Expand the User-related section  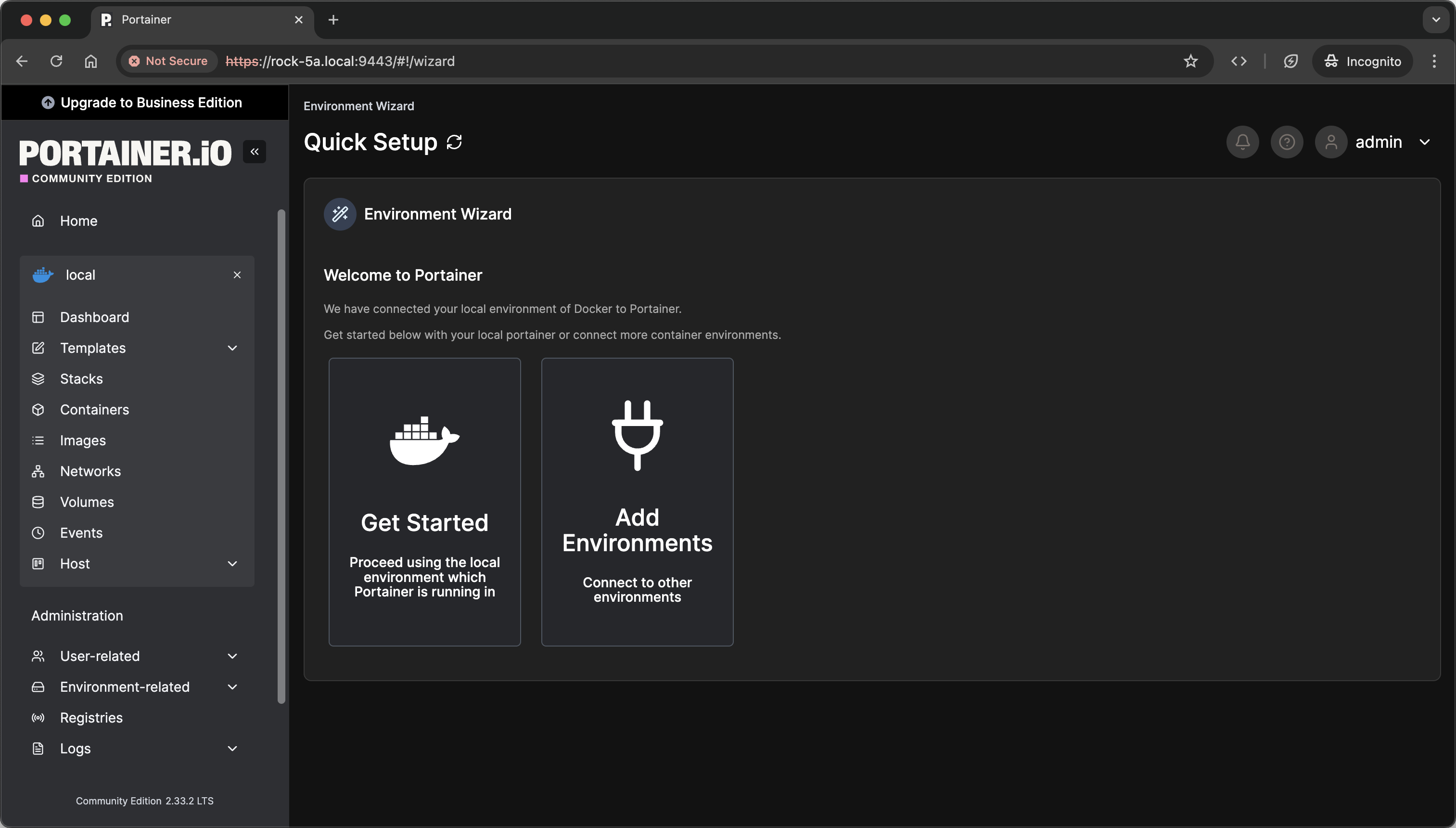coord(232,656)
